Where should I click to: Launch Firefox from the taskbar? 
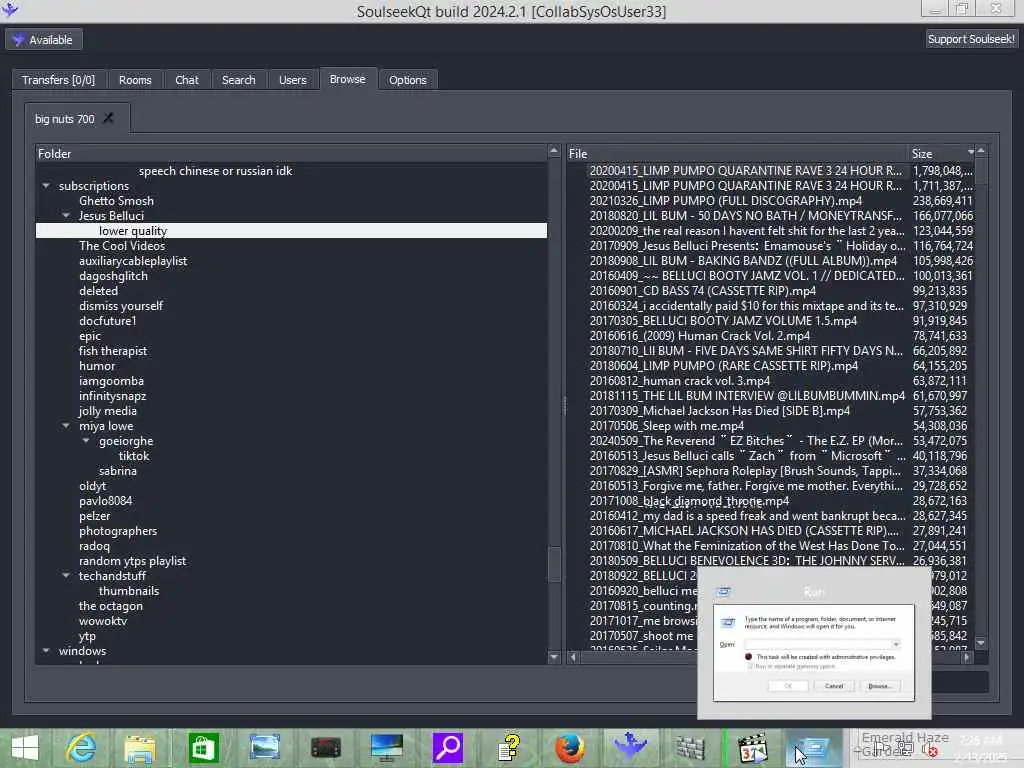coord(569,748)
